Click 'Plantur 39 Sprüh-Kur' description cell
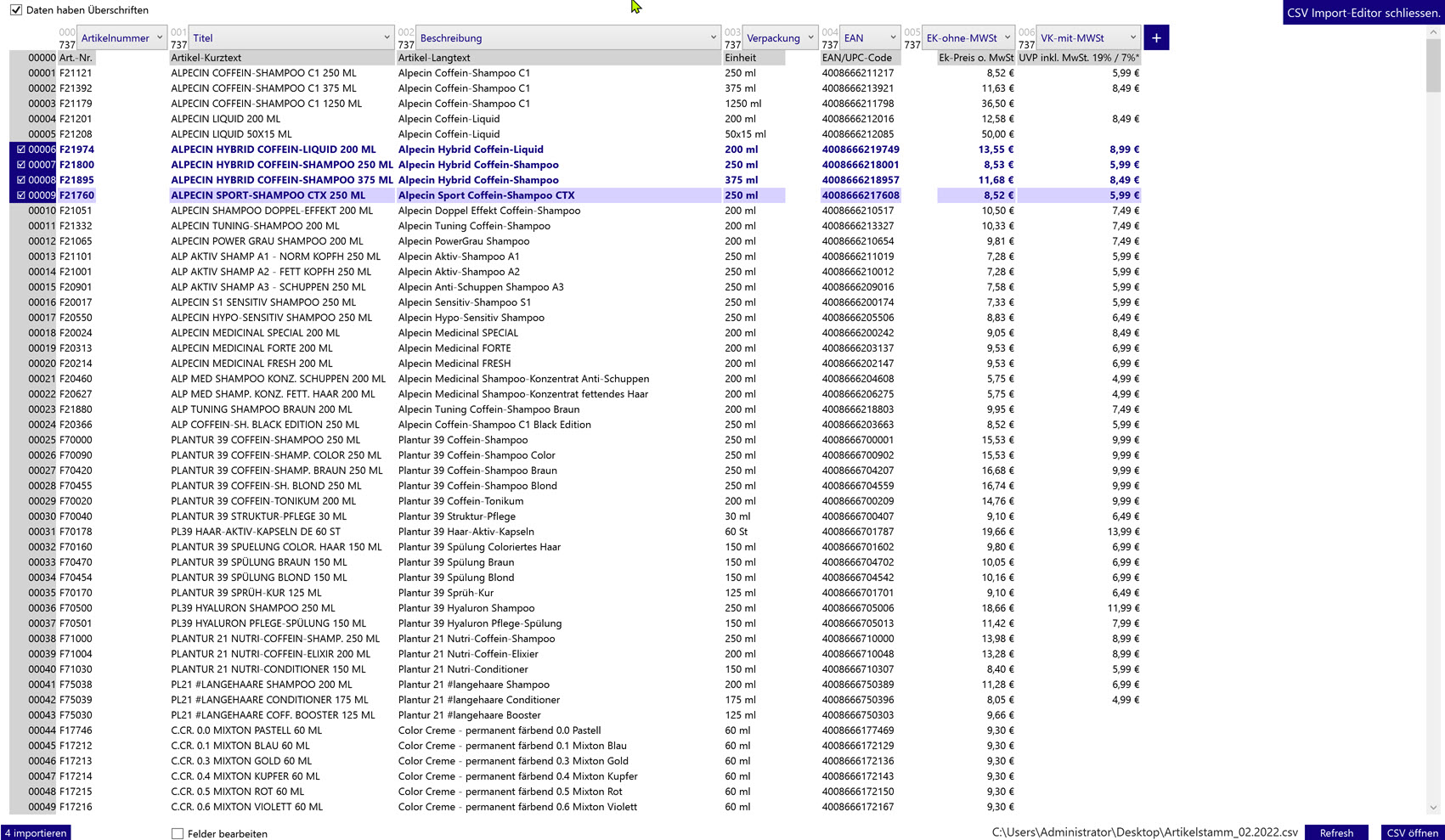Screen dimensions: 1445x840 446,593
